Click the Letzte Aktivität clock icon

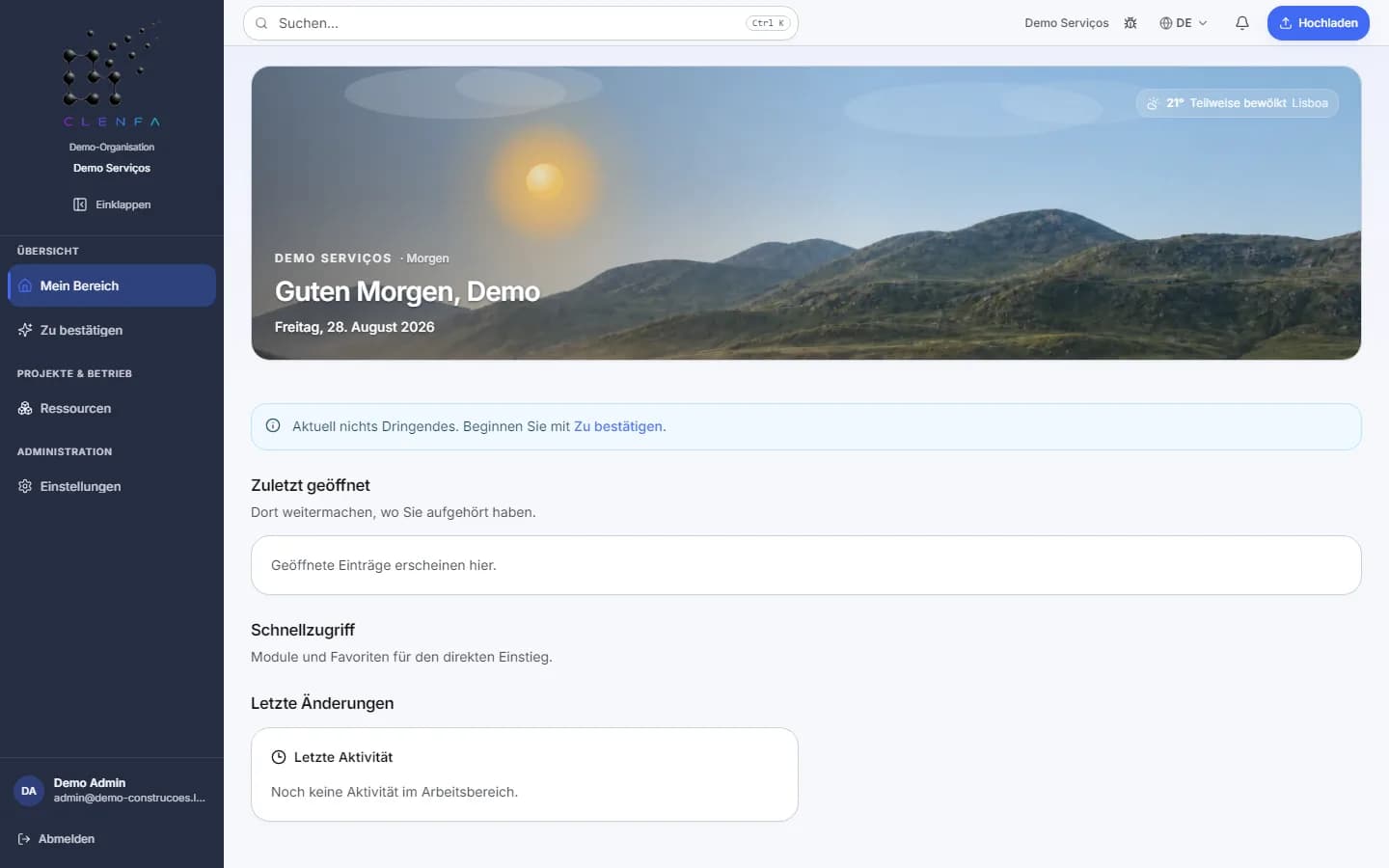tap(279, 757)
